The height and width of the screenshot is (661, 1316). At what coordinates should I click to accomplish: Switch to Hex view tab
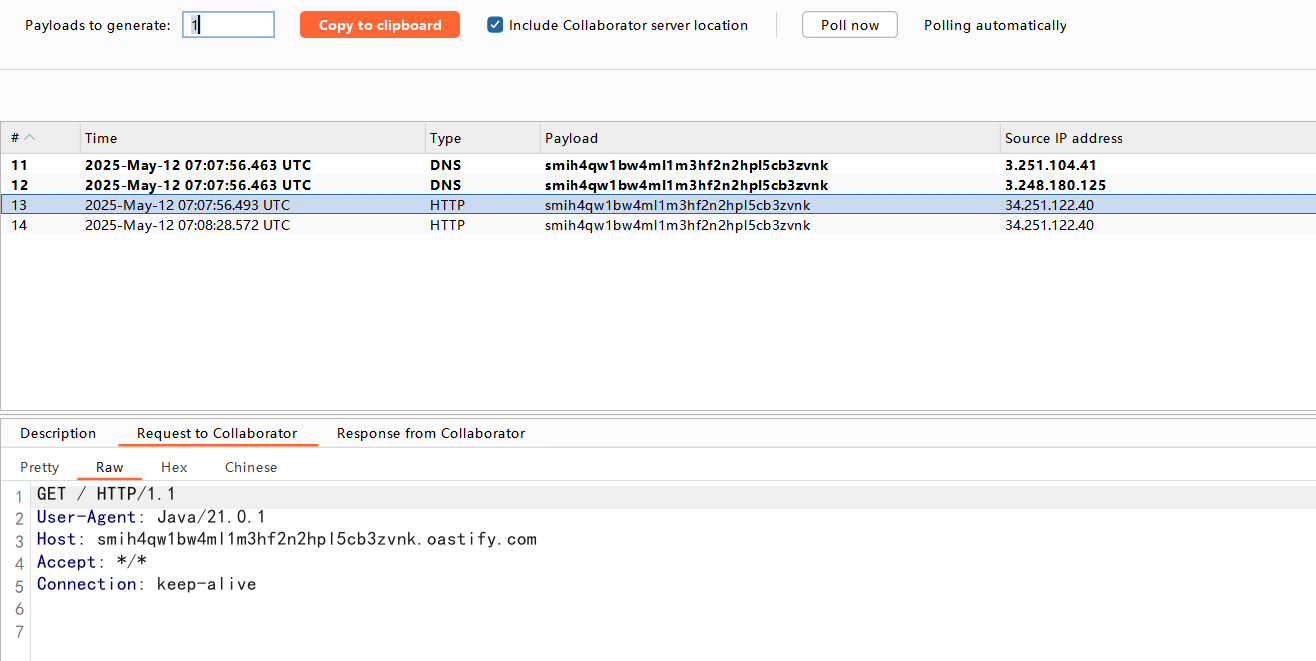tap(174, 467)
